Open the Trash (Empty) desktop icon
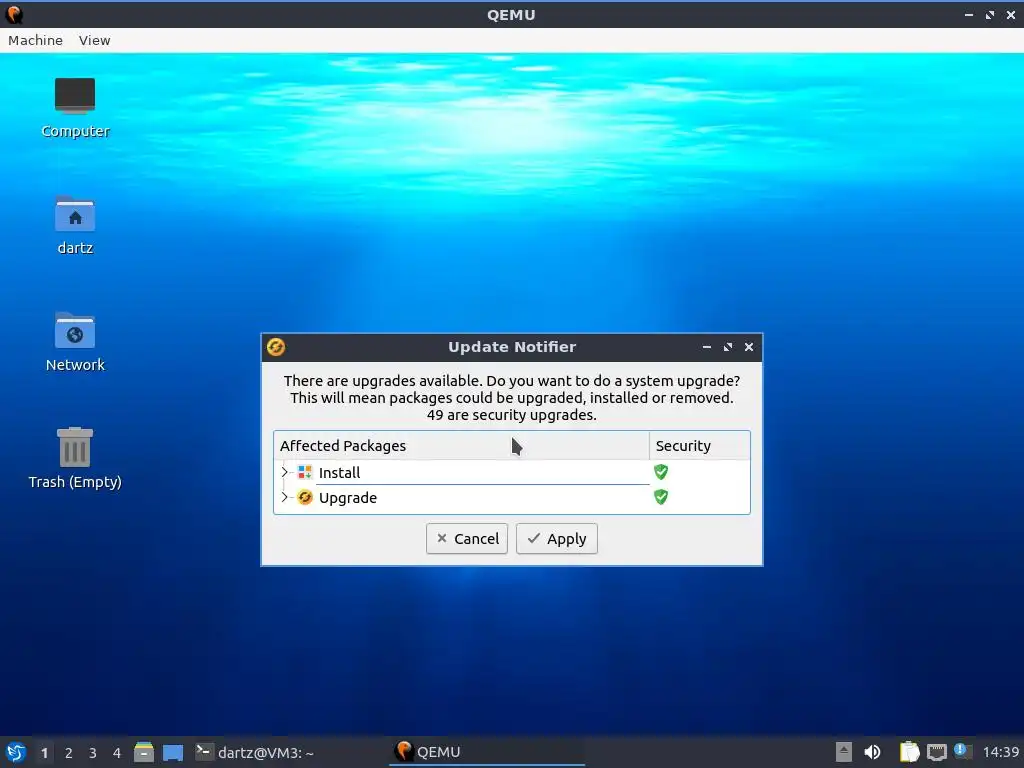 pyautogui.click(x=75, y=458)
